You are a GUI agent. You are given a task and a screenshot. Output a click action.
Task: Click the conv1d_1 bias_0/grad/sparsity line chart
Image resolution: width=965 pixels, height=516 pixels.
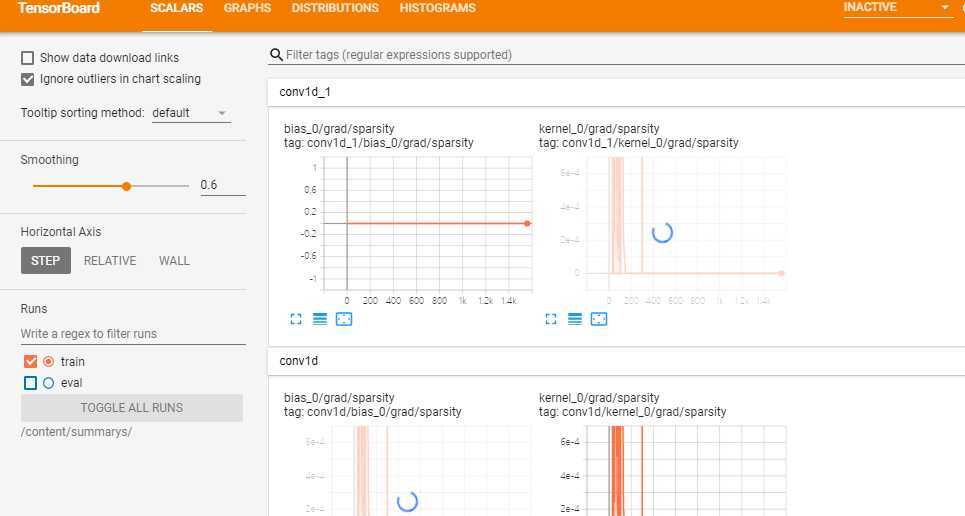[x=427, y=224]
